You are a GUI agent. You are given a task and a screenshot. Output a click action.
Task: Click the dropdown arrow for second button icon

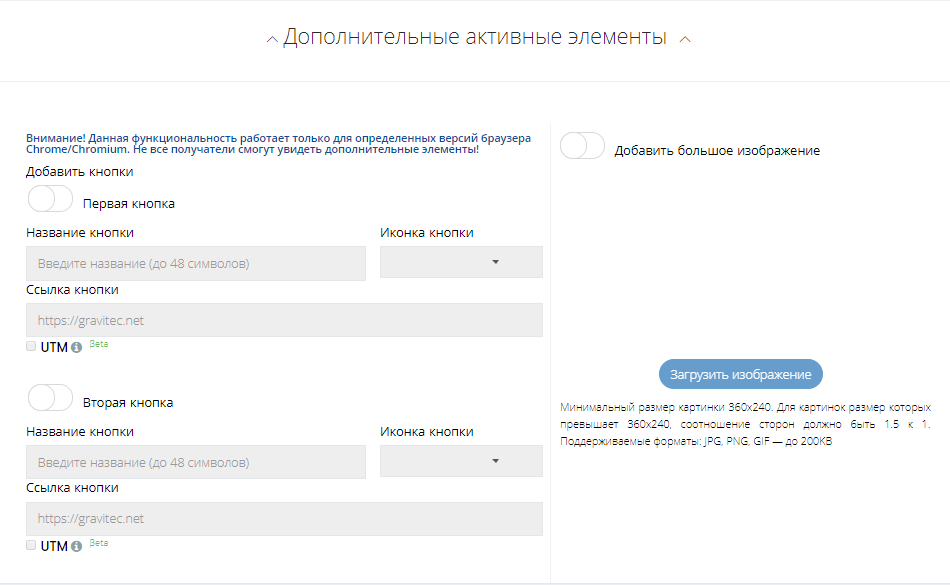pos(496,461)
